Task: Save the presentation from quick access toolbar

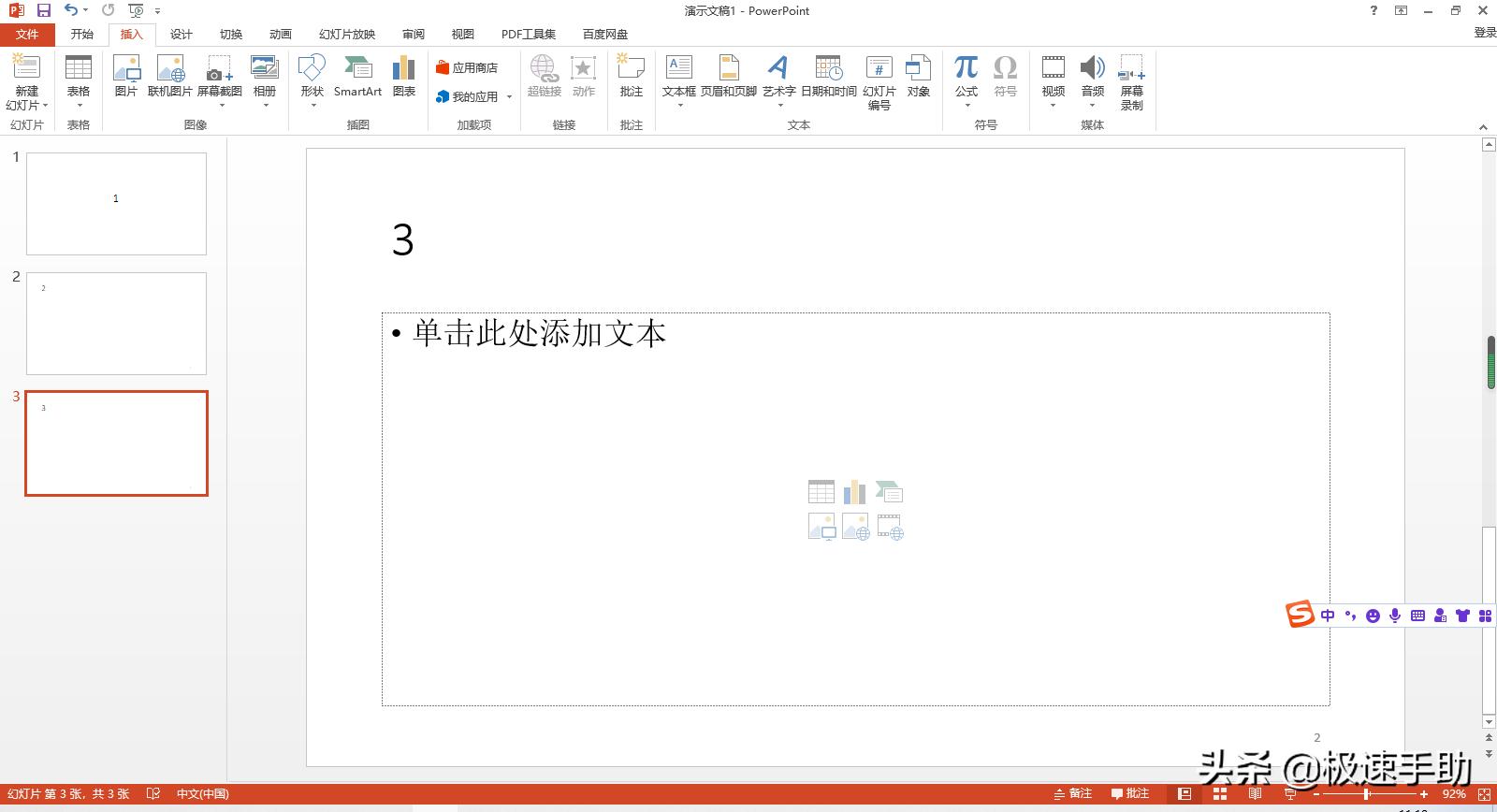Action: click(x=44, y=10)
